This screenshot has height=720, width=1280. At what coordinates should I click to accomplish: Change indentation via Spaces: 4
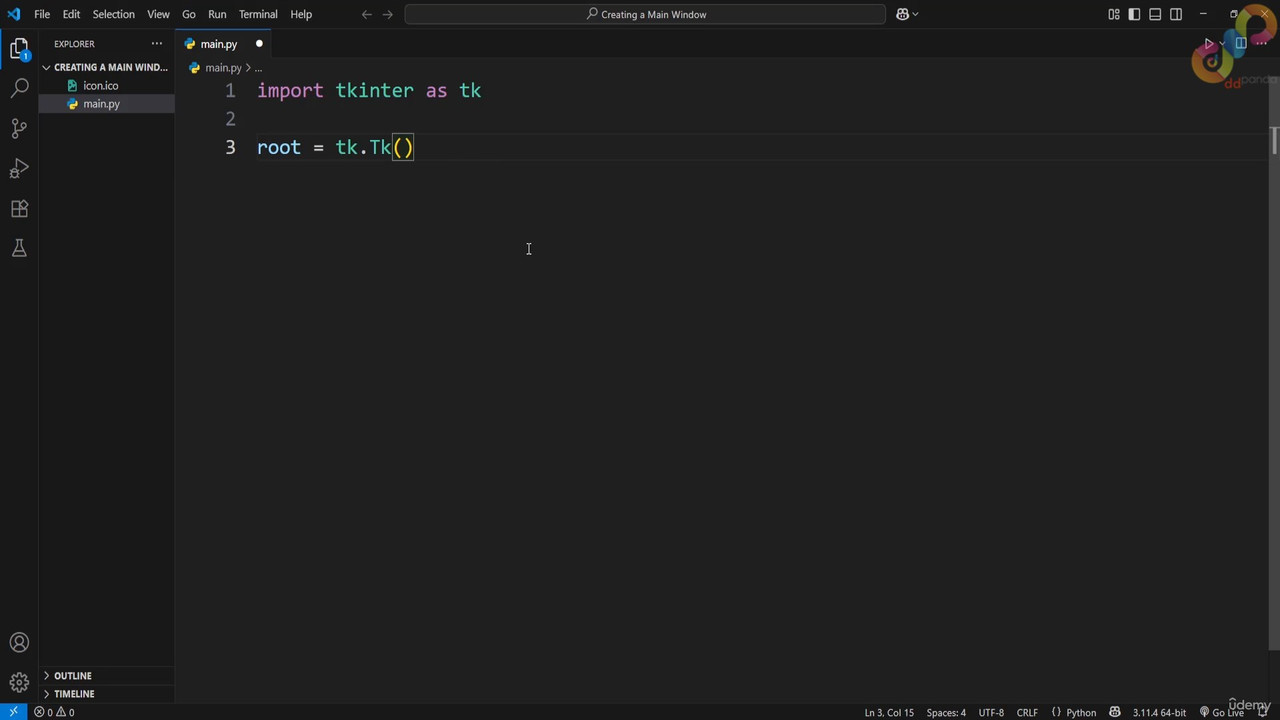click(x=946, y=712)
